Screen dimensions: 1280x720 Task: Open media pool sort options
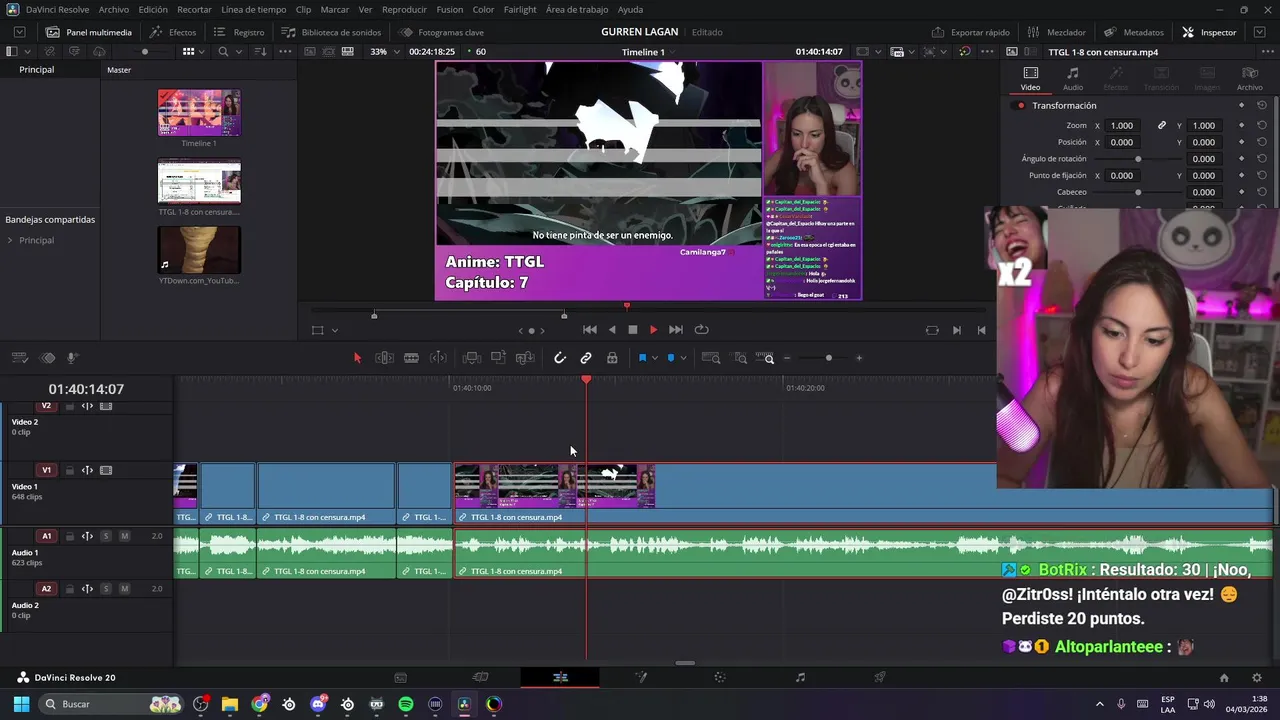tap(259, 52)
